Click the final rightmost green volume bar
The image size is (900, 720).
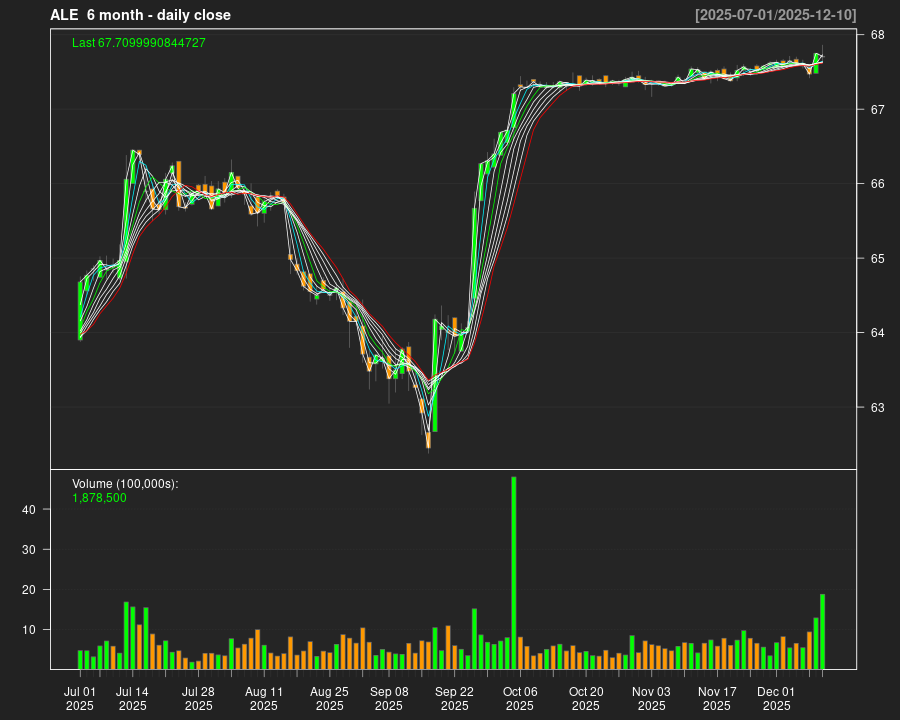coord(822,631)
